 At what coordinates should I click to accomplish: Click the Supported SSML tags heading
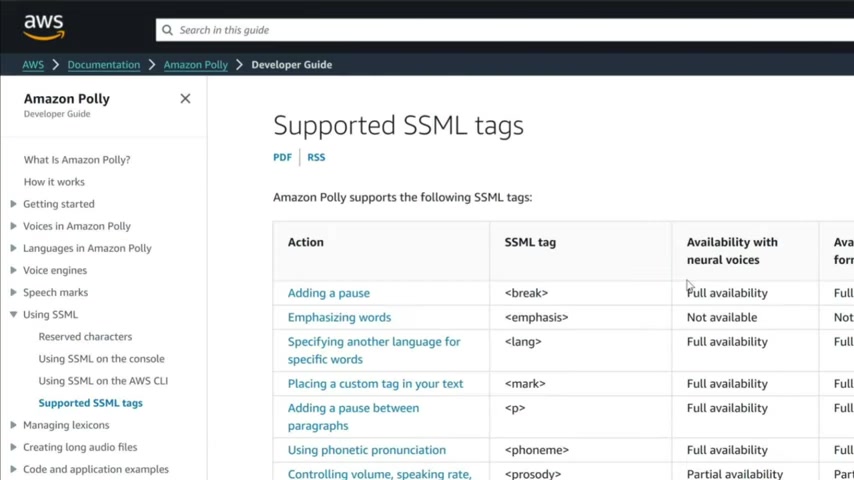pyautogui.click(x=398, y=125)
